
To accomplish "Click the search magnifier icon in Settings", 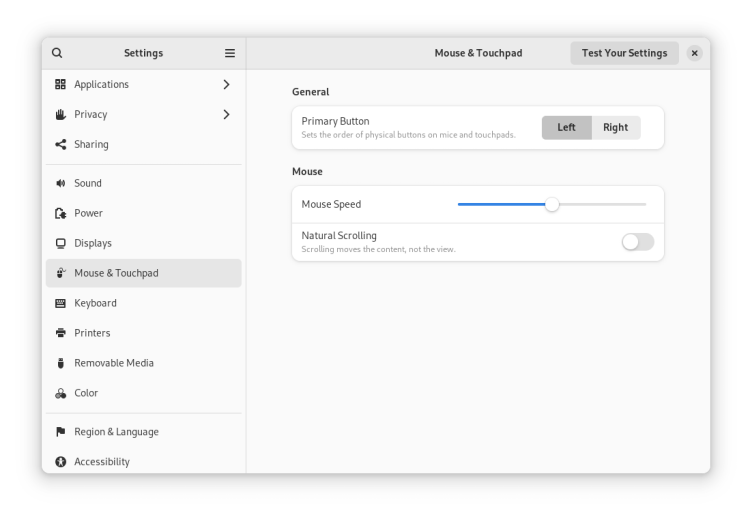I will pos(57,53).
